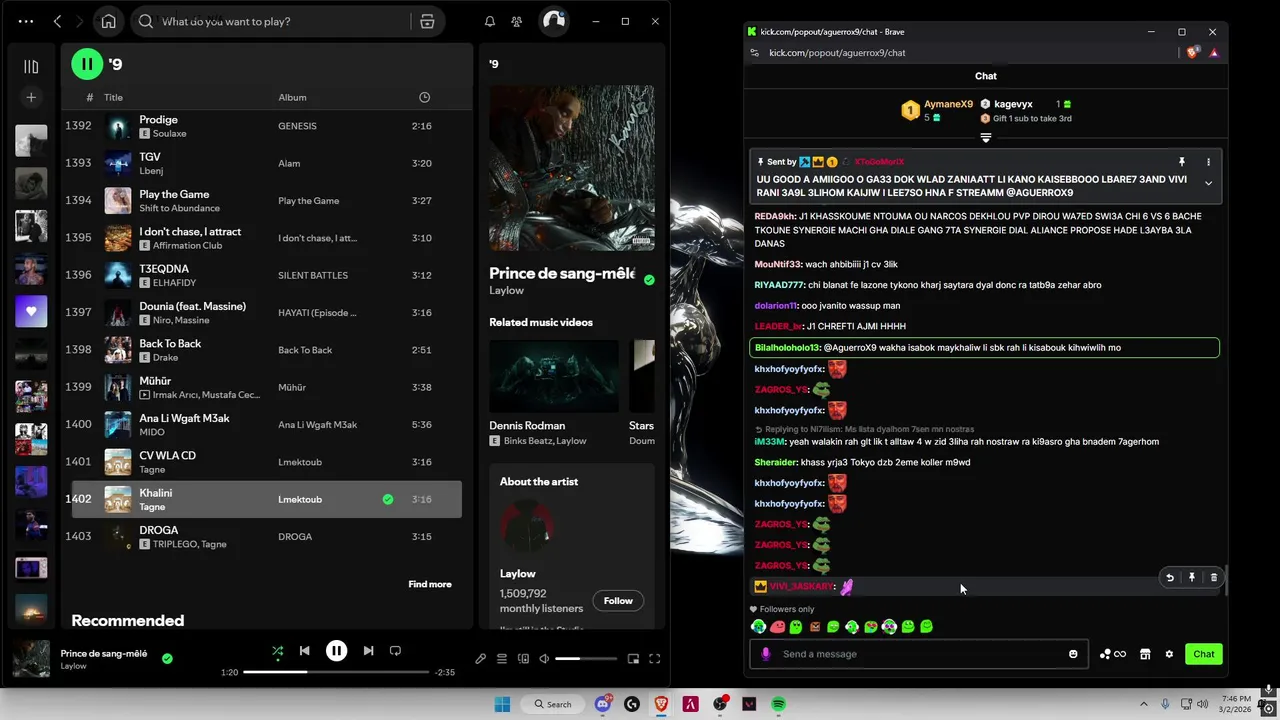Screen dimensions: 1280x720
Task: Open Spotify mini player icon
Action: 633,658
